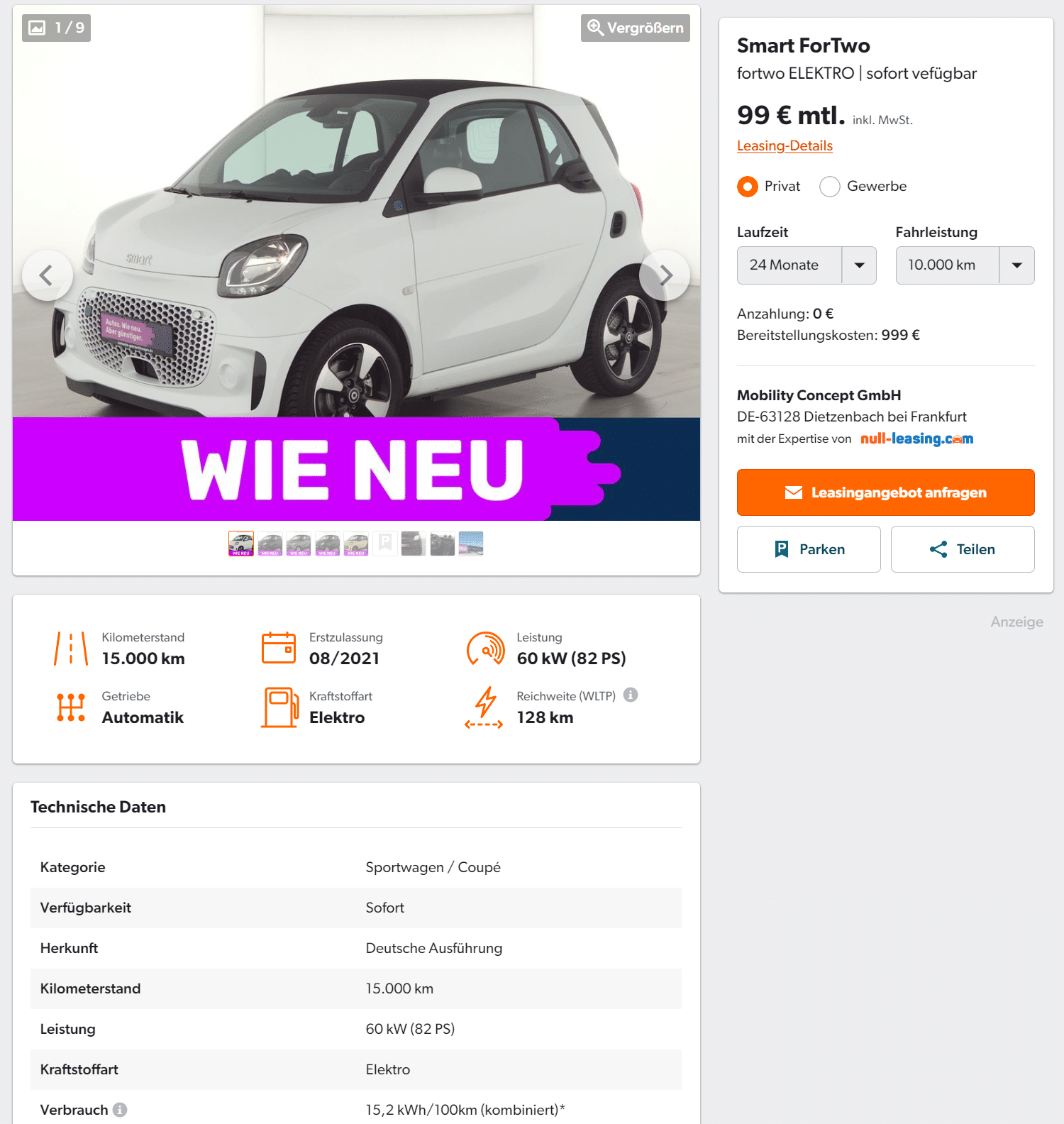The width and height of the screenshot is (1064, 1124).
Task: Click the Verbrauch info icon
Action: (x=120, y=1110)
